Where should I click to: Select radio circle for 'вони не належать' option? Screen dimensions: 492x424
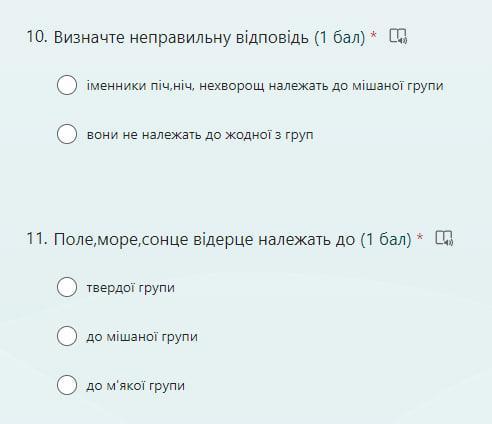67,134
